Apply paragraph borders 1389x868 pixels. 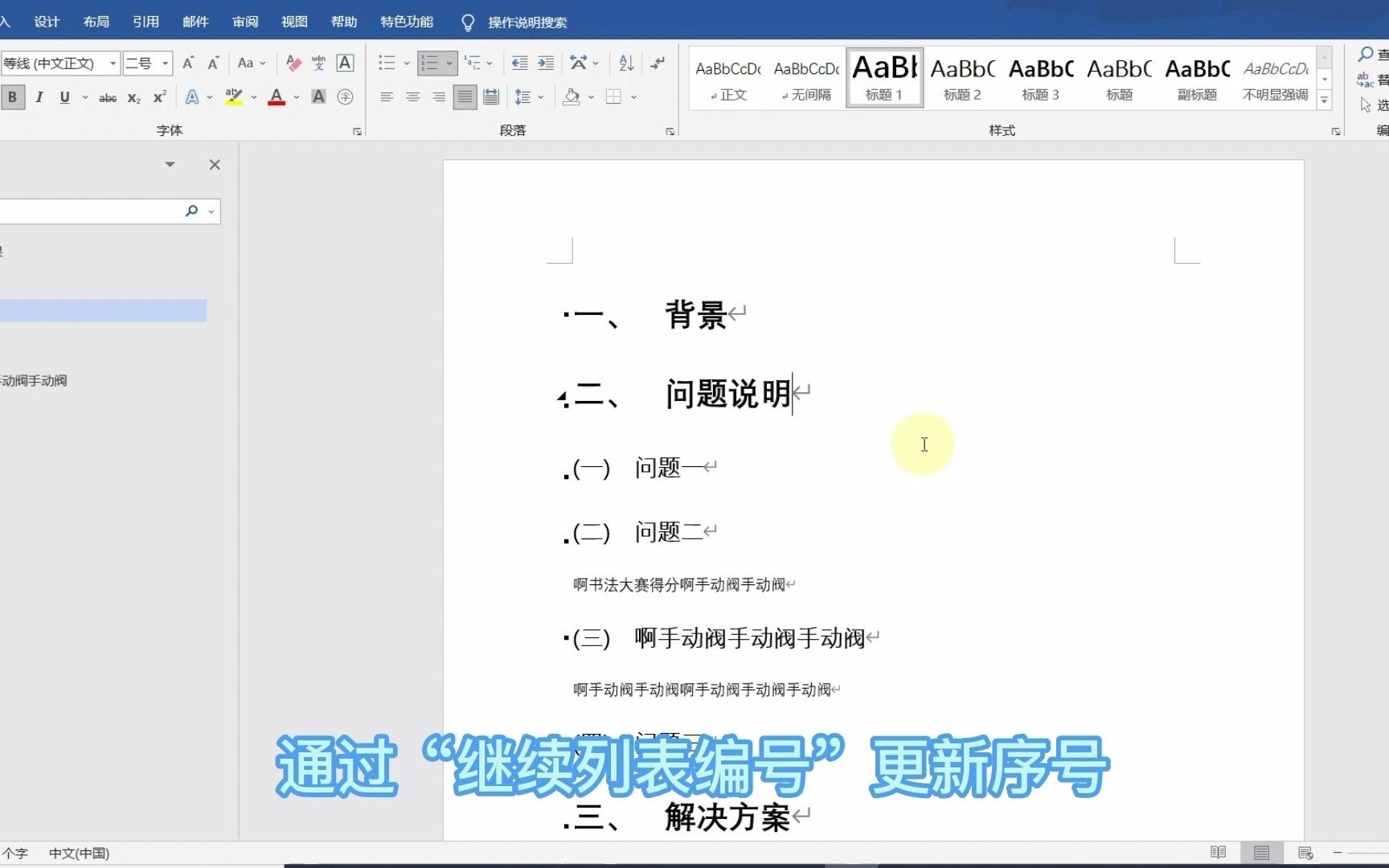(613, 97)
